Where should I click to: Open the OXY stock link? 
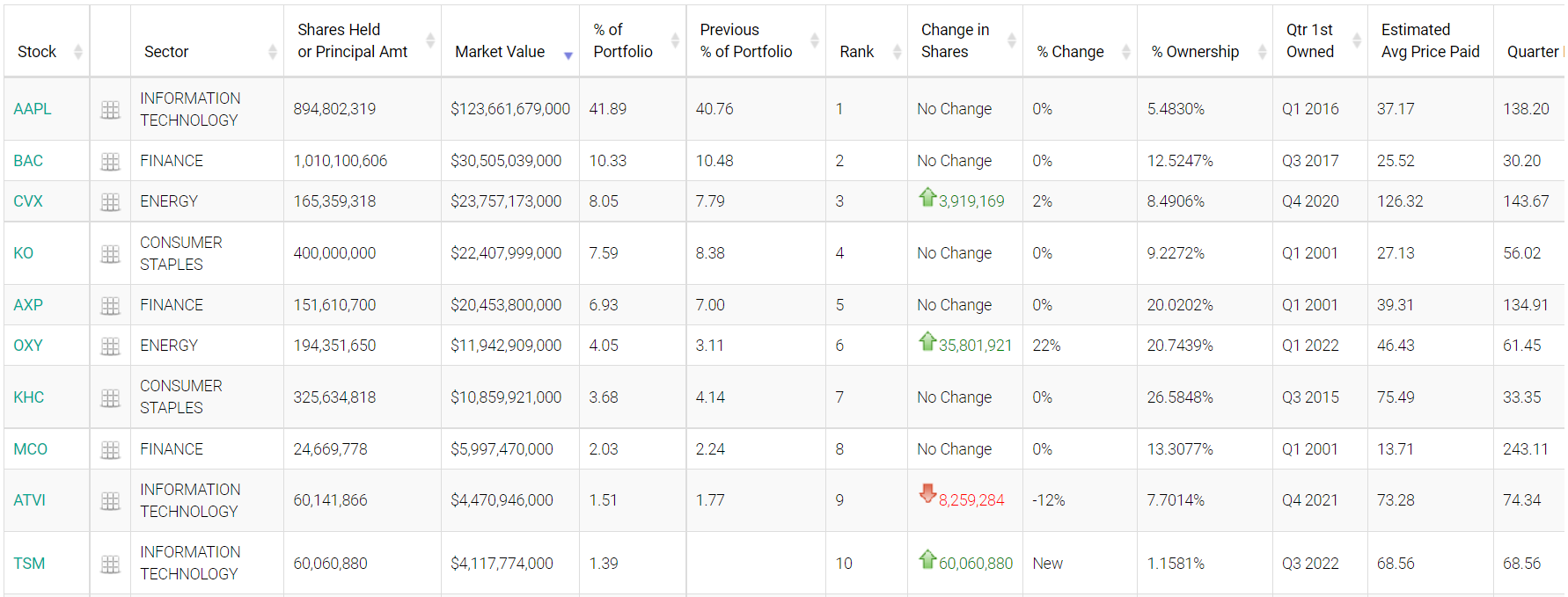28,346
